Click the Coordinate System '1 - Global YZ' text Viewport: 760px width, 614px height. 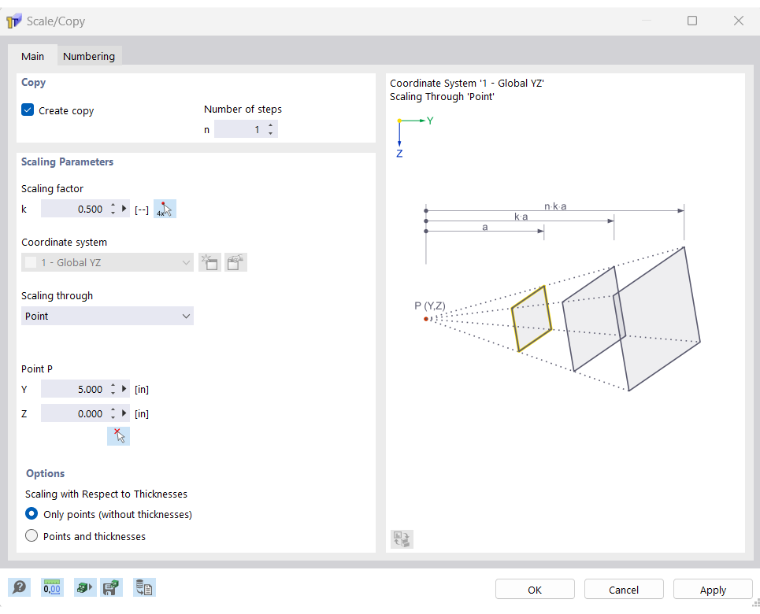467,83
